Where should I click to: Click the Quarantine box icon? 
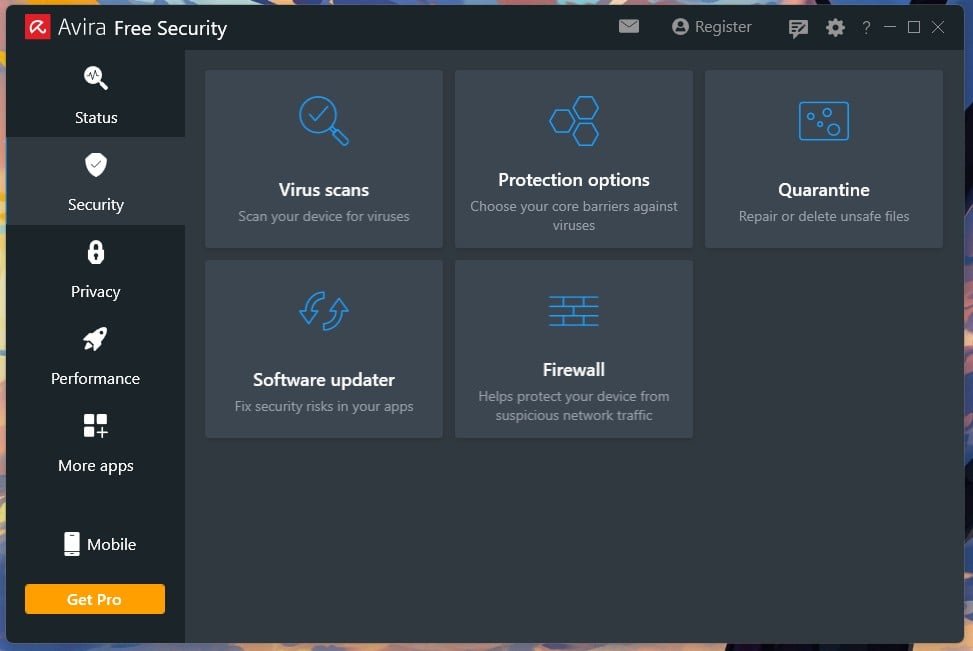click(824, 121)
